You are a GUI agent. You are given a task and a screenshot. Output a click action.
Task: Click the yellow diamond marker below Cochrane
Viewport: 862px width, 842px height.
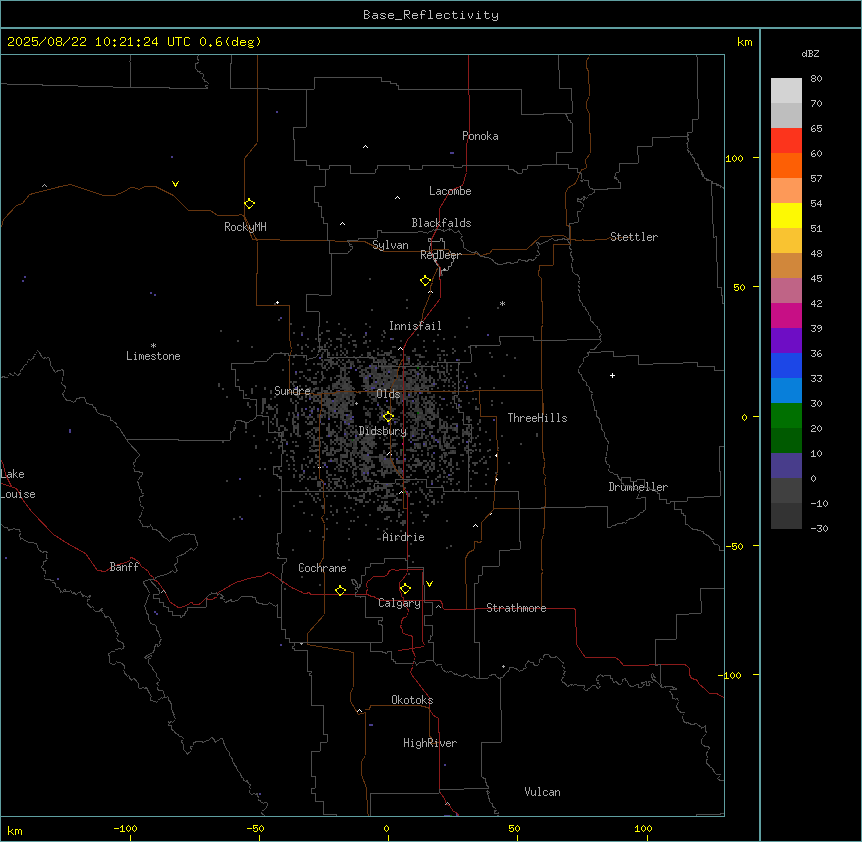coord(340,590)
